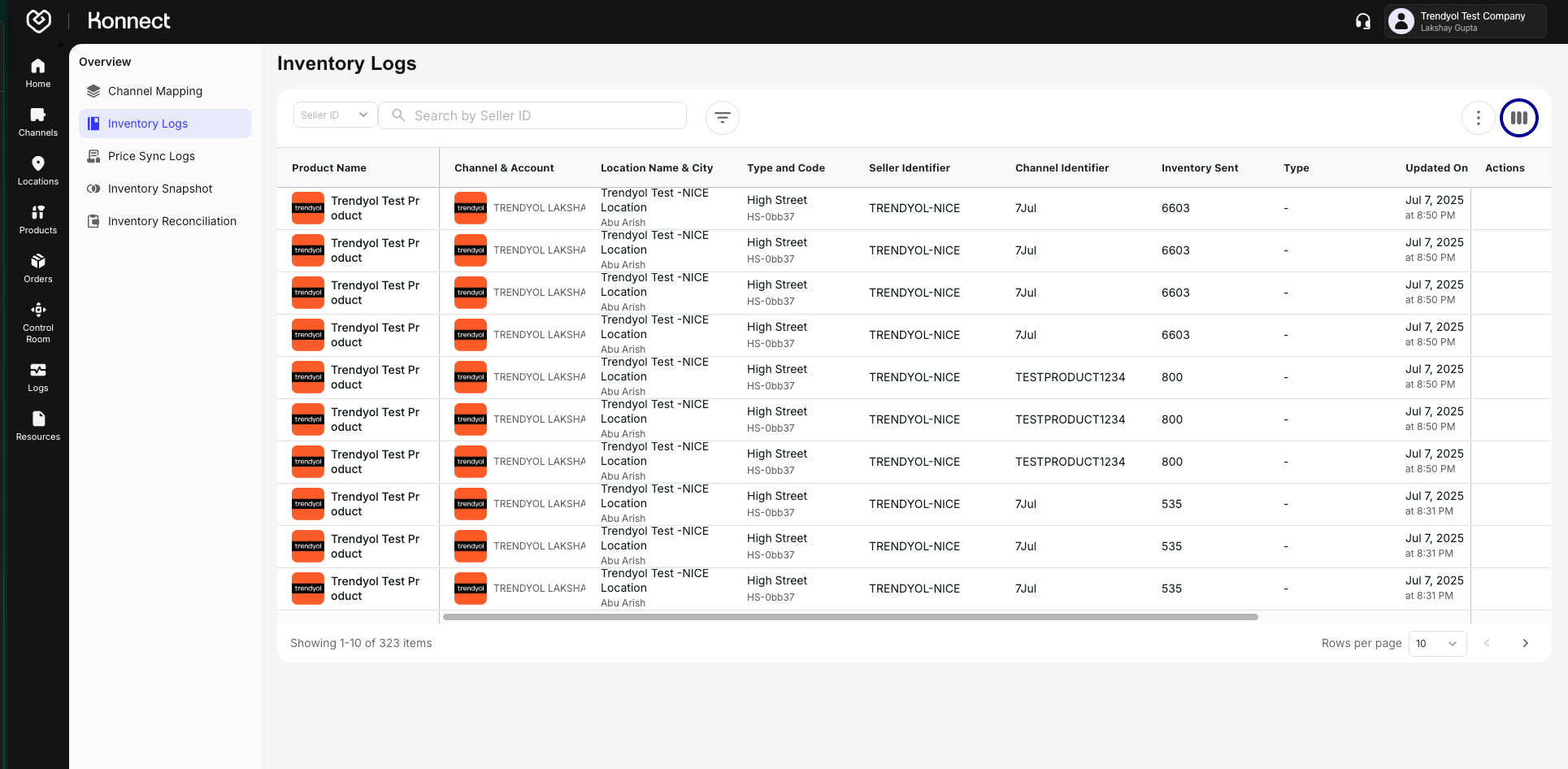Click the Inventory Snapshot icon
Image resolution: width=1568 pixels, height=769 pixels.
click(x=93, y=189)
